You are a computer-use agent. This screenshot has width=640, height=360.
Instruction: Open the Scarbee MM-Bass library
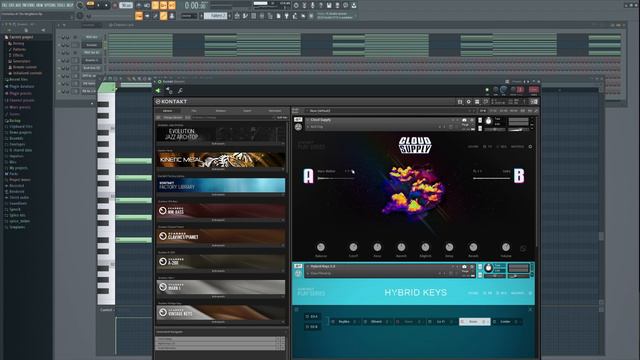(x=221, y=211)
